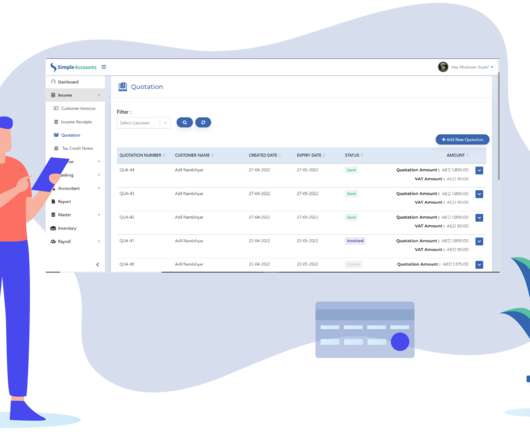530x442 pixels.
Task: Expand the Accountant menu chevron
Action: (x=99, y=188)
